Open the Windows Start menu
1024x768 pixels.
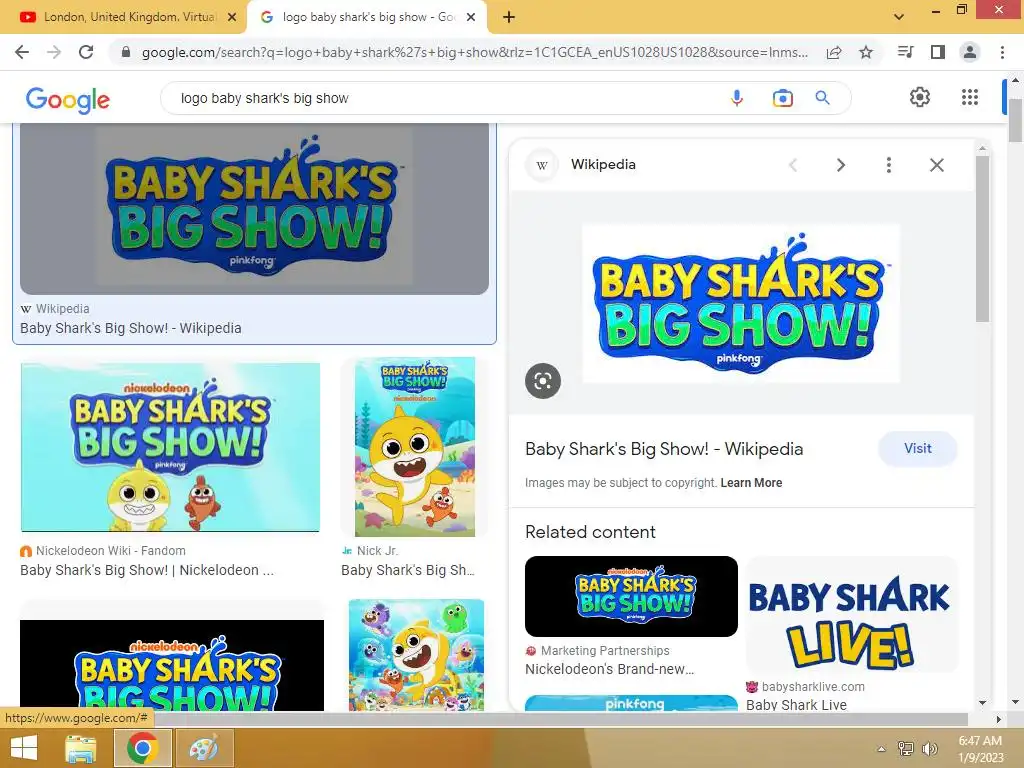point(24,748)
